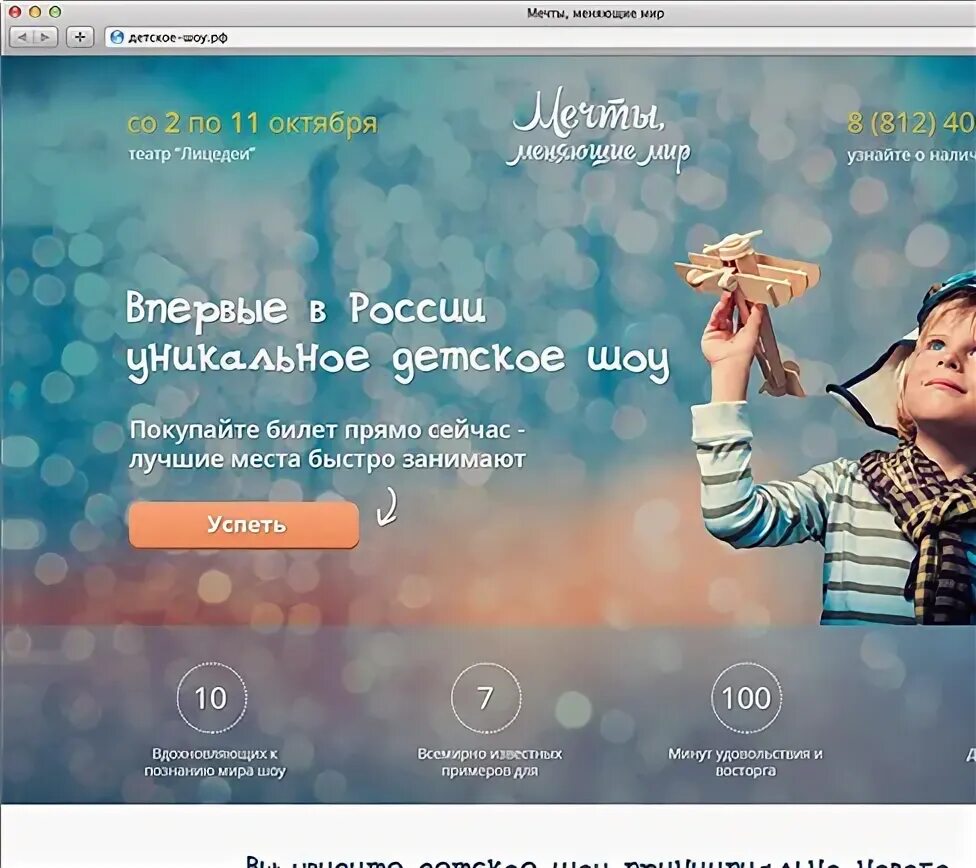Click the browser forward arrow button

[x=45, y=37]
